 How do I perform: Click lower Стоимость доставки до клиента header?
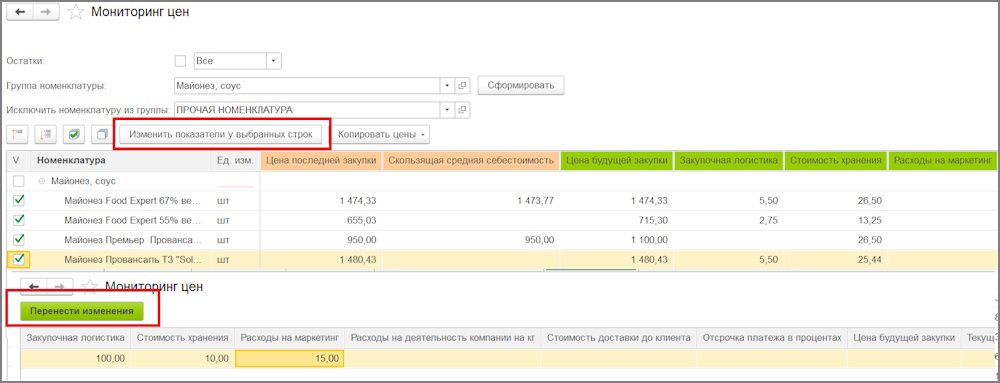click(619, 338)
